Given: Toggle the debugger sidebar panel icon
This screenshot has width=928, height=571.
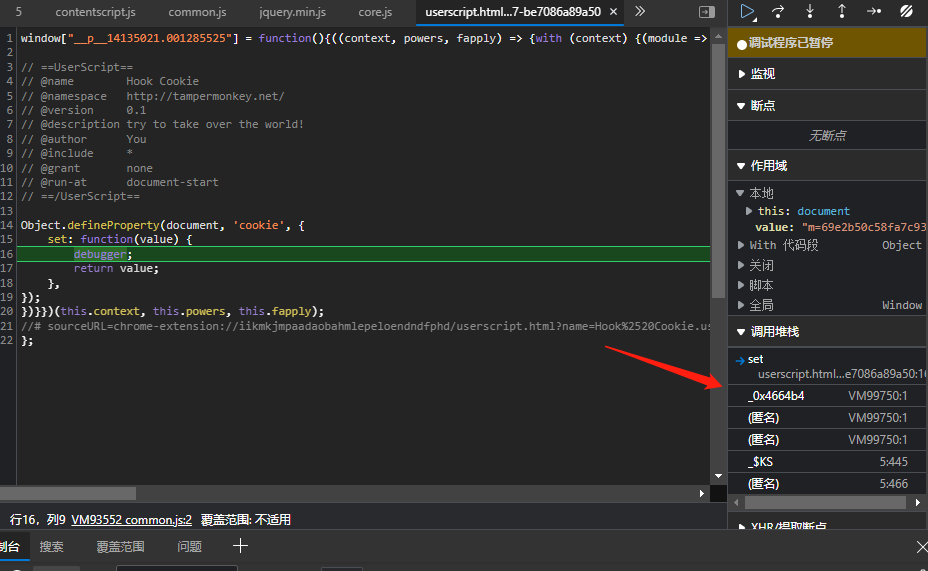Looking at the screenshot, I should (x=707, y=12).
